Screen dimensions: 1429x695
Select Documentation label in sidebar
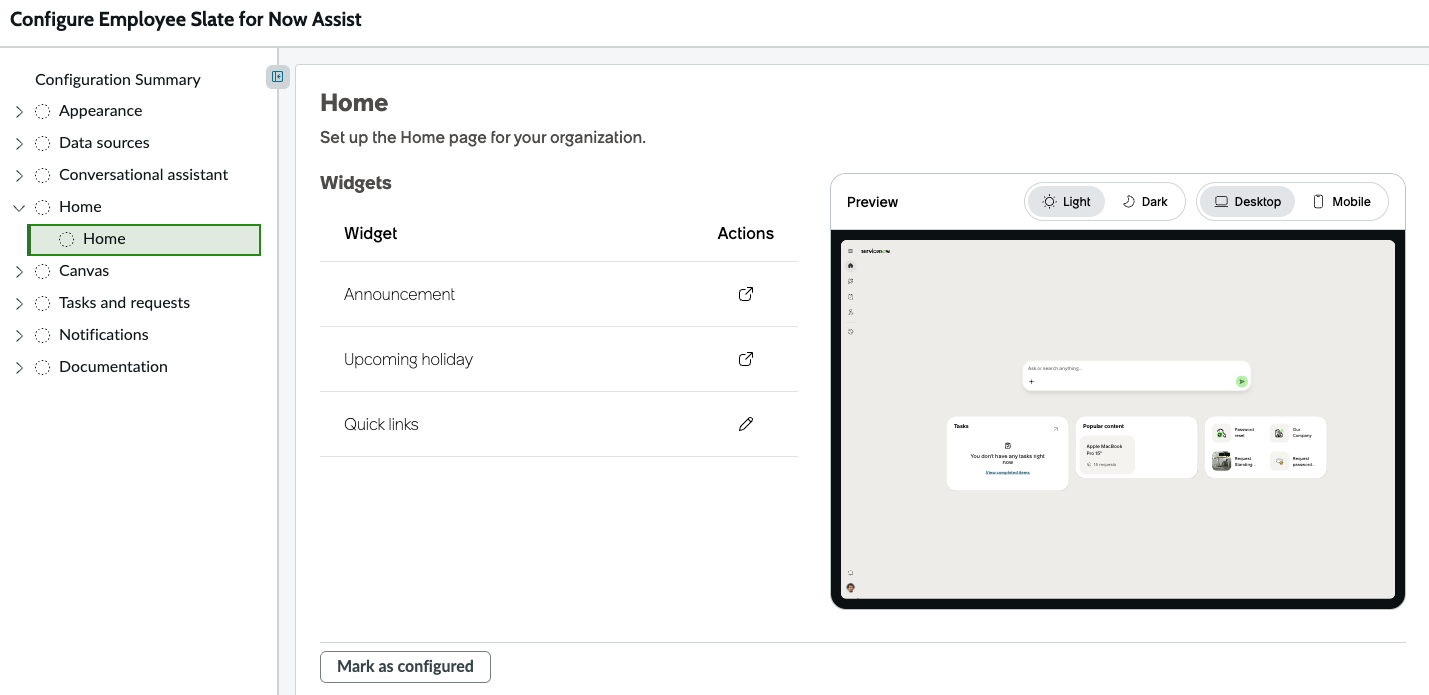(113, 367)
